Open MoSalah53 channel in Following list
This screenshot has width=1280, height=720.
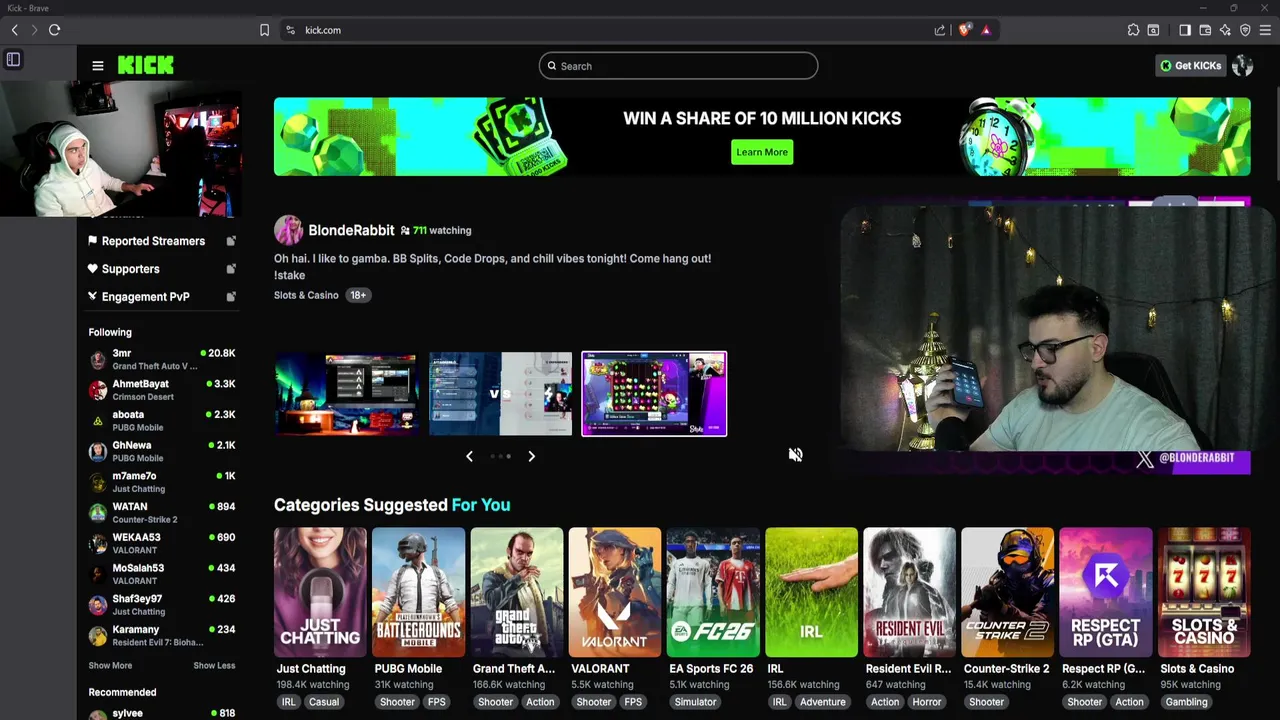(161, 574)
